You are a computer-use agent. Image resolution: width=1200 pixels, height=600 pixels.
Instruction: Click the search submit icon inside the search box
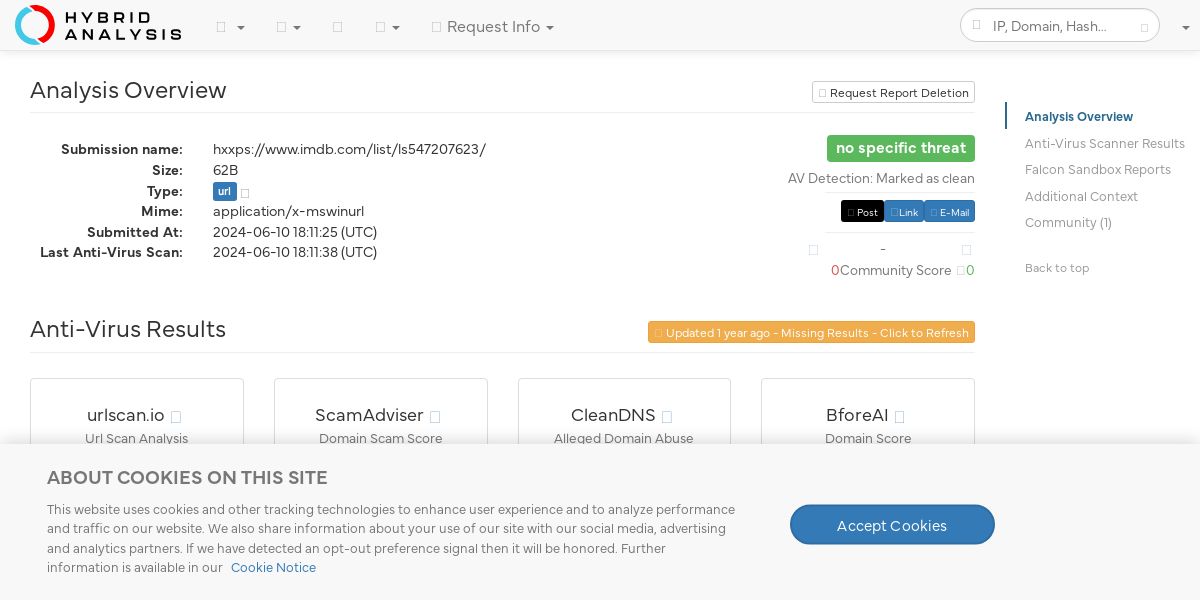1144,27
